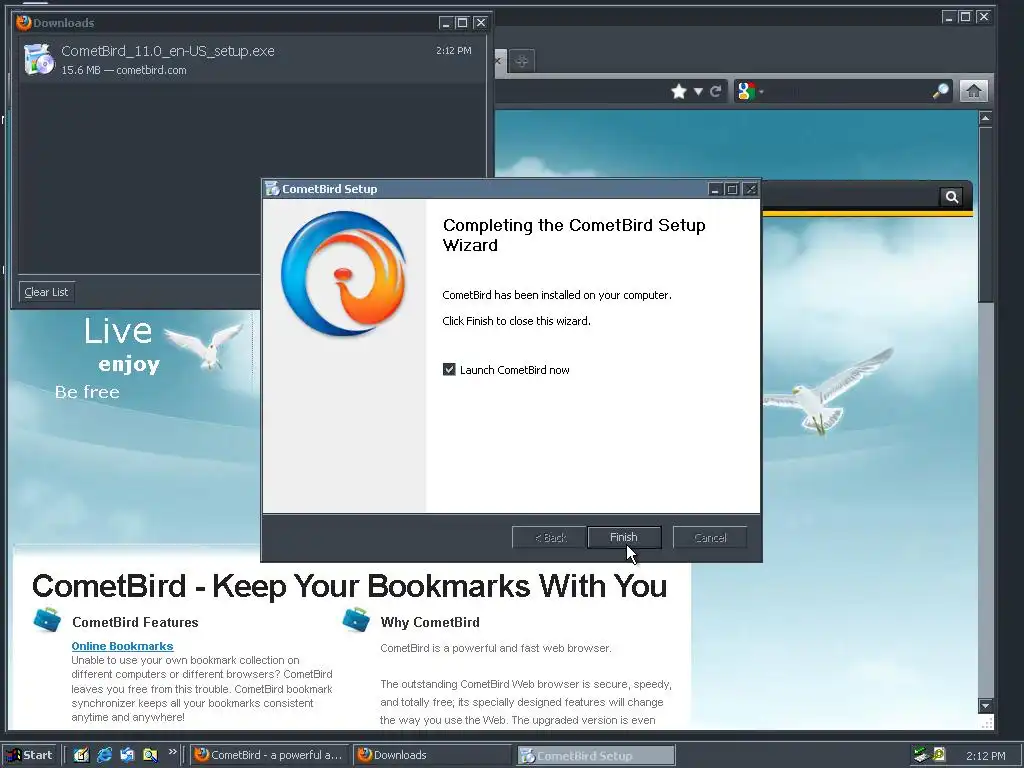Viewport: 1024px width, 768px height.
Task: Click the Why CometBird briefcase icon
Action: (356, 620)
